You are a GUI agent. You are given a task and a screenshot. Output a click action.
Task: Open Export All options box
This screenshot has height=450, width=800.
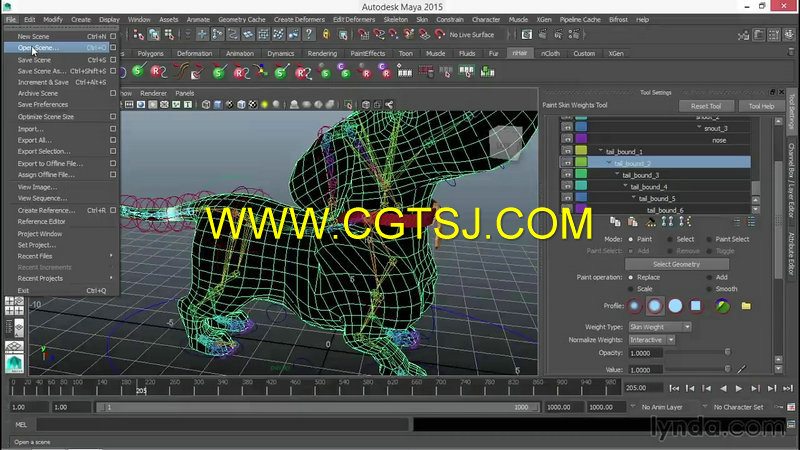coord(113,140)
